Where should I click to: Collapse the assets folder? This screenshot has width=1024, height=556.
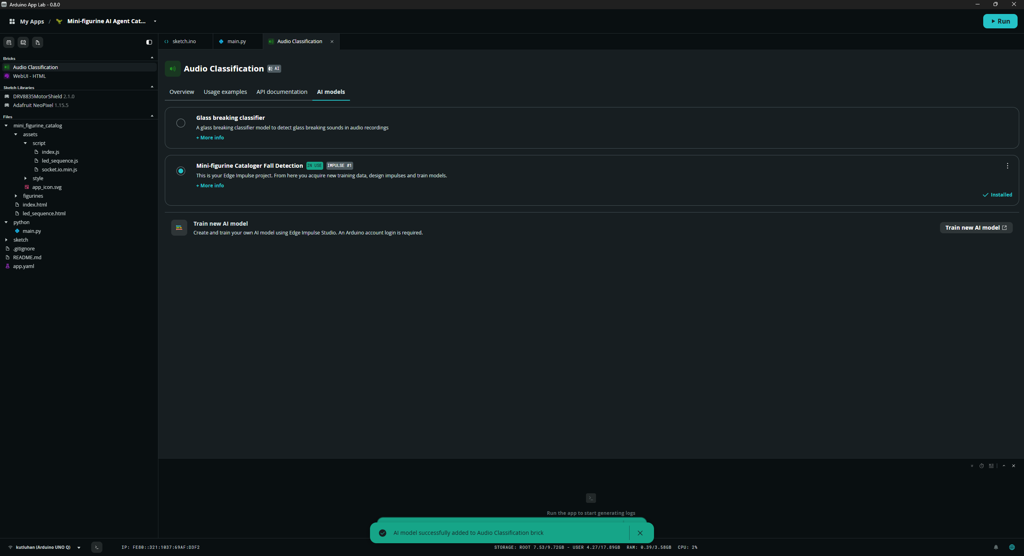16,134
